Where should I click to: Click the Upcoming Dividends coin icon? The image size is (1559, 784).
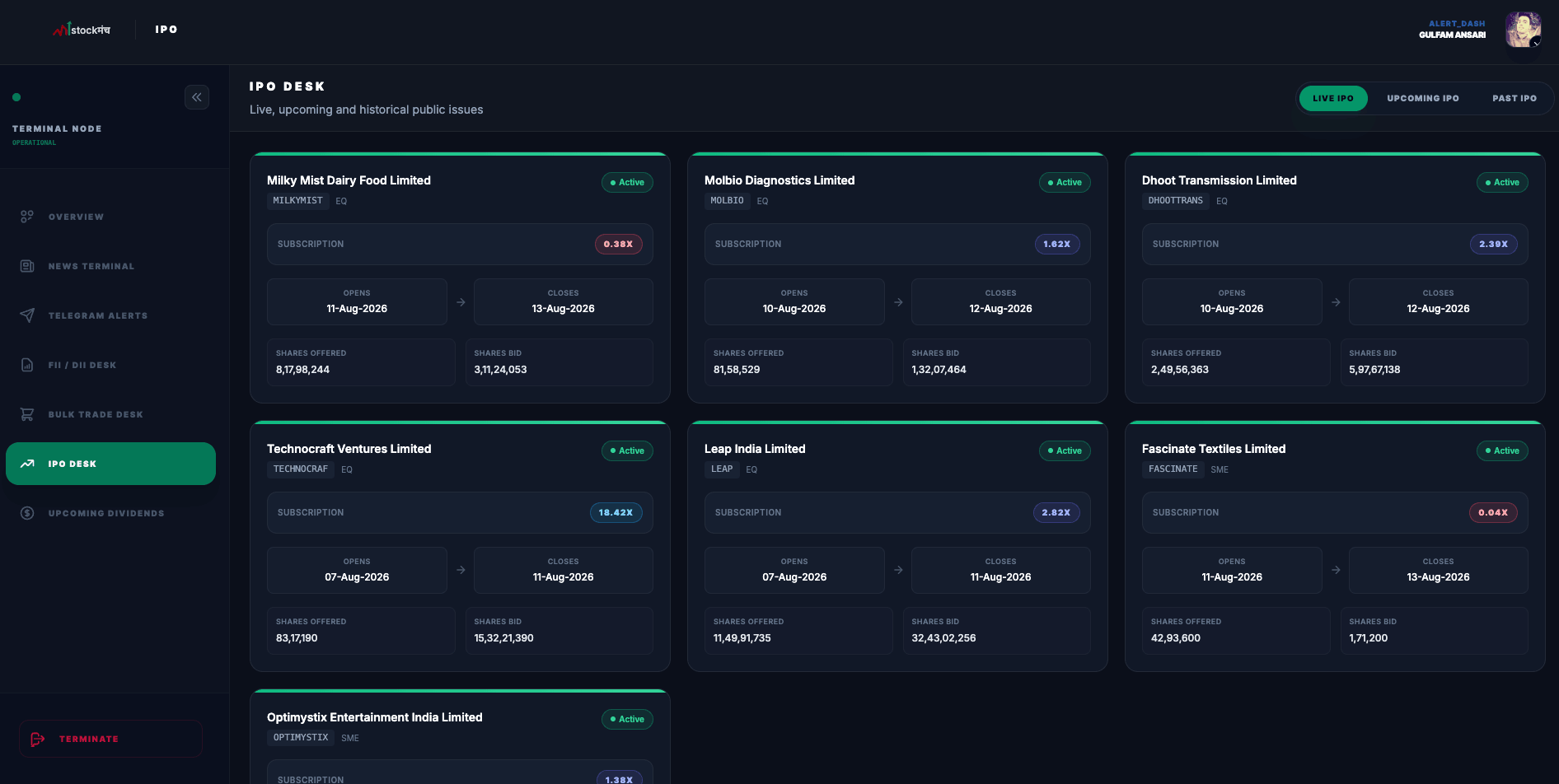[27, 513]
